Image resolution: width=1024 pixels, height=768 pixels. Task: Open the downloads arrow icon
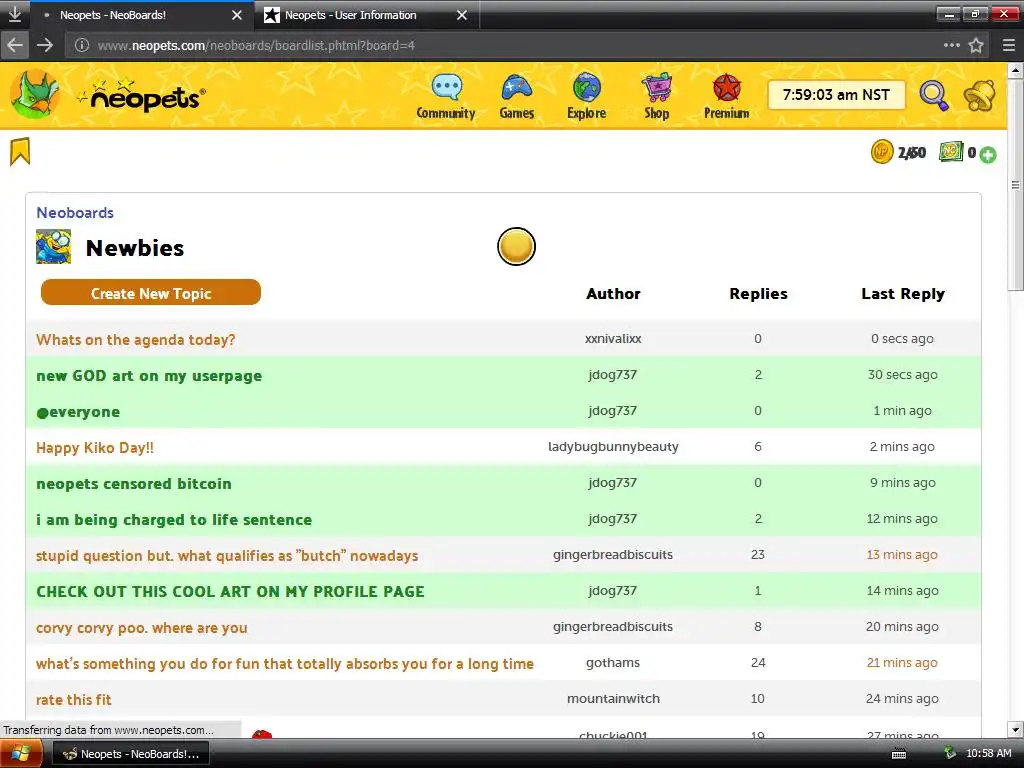pyautogui.click(x=14, y=14)
